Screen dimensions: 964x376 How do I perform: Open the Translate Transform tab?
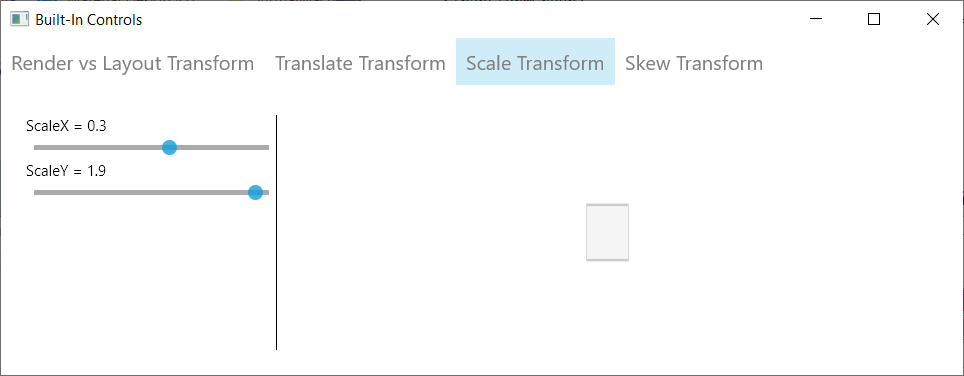pyautogui.click(x=360, y=63)
